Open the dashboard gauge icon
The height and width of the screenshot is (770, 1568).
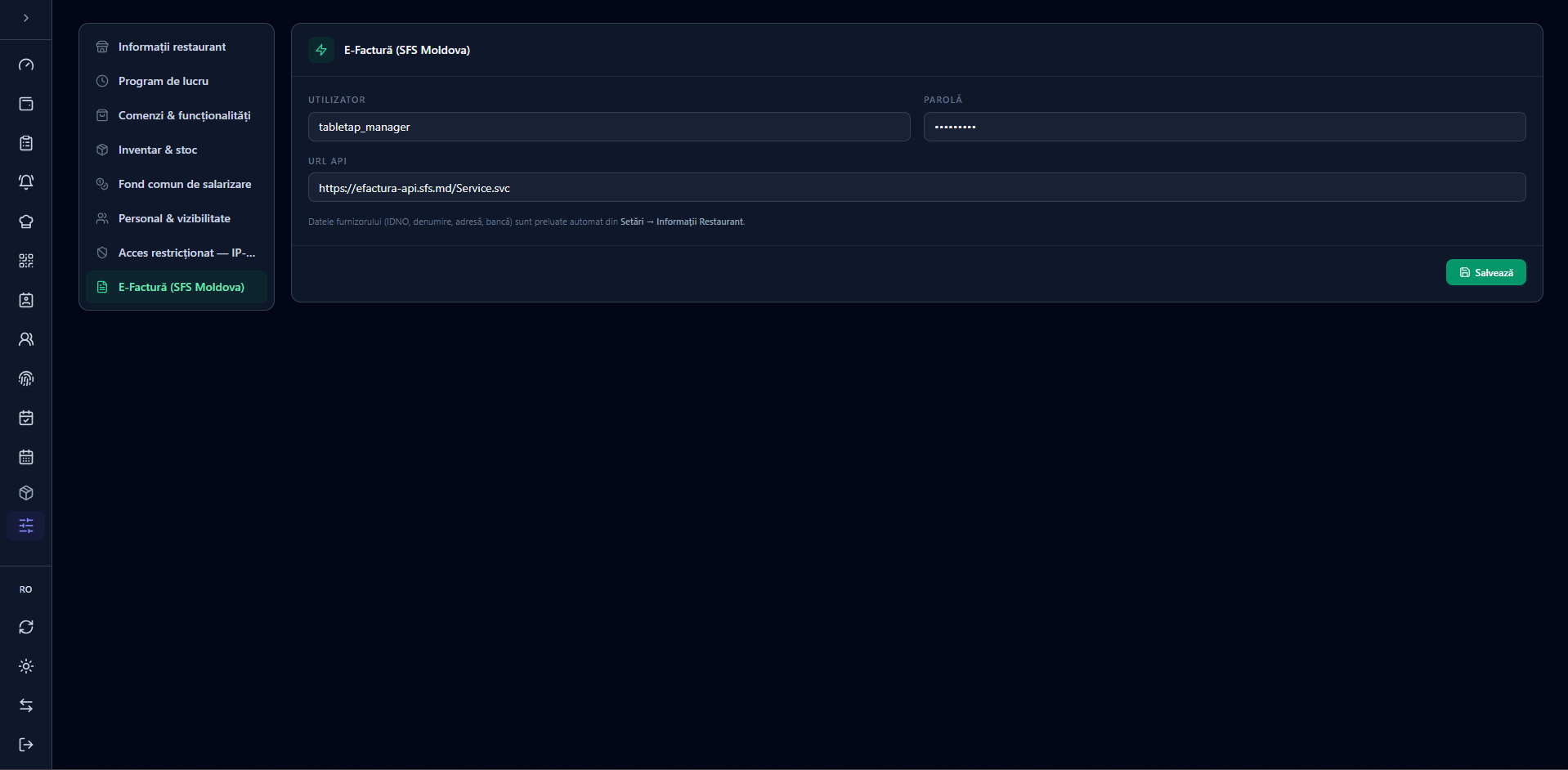[x=26, y=65]
